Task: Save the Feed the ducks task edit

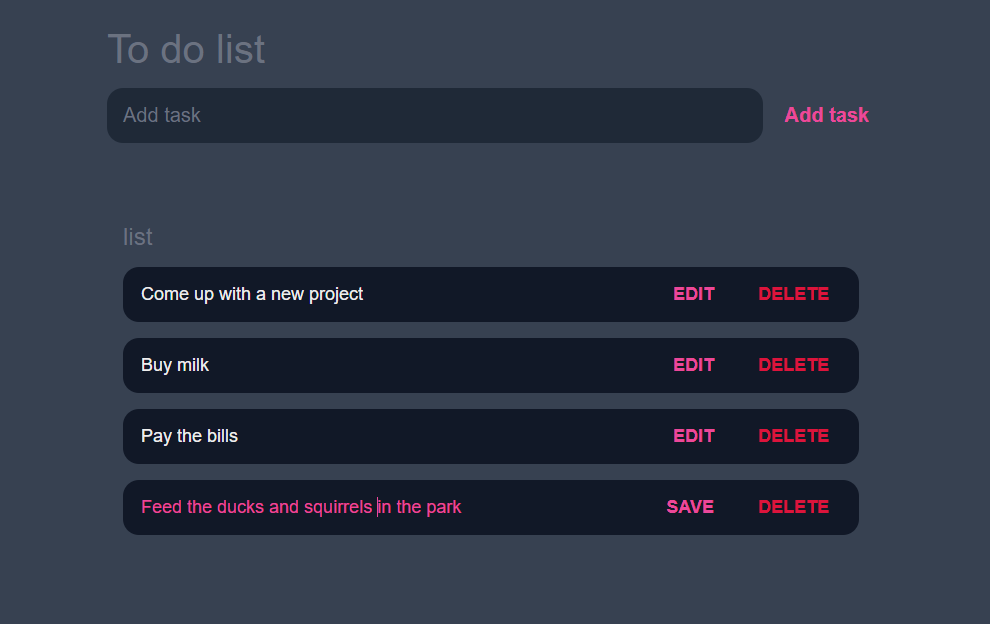Action: click(690, 507)
